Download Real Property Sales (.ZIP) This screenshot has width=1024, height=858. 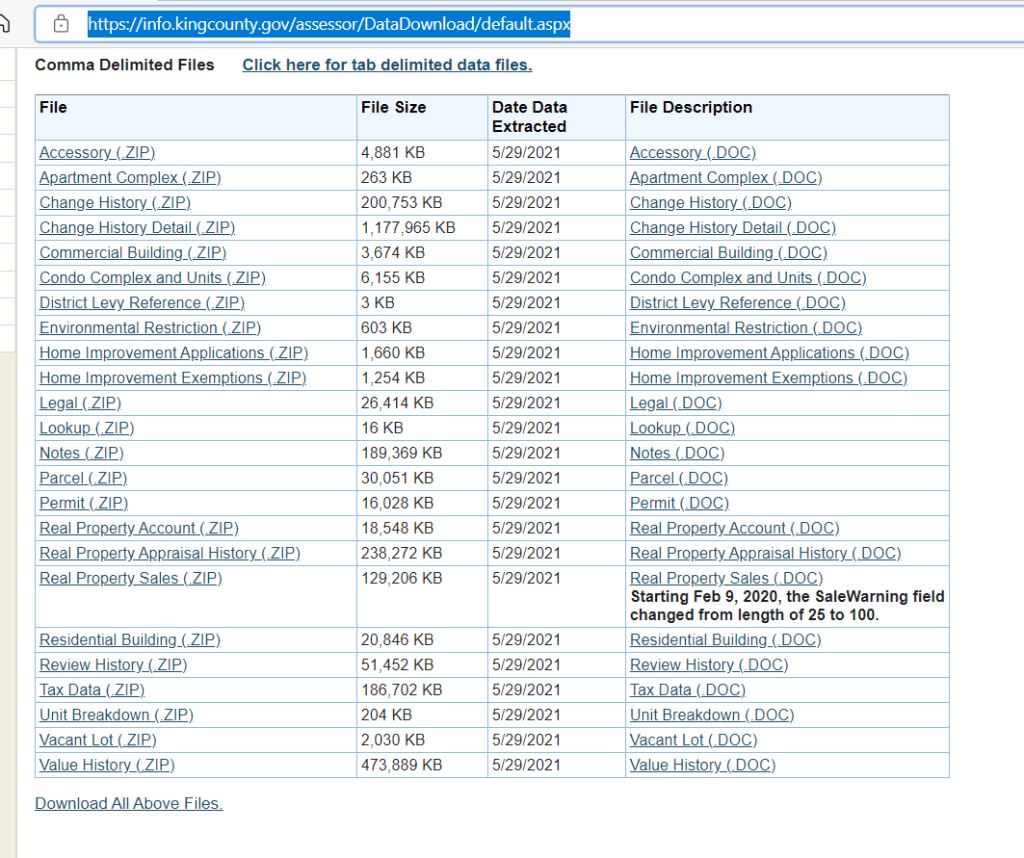pos(130,578)
